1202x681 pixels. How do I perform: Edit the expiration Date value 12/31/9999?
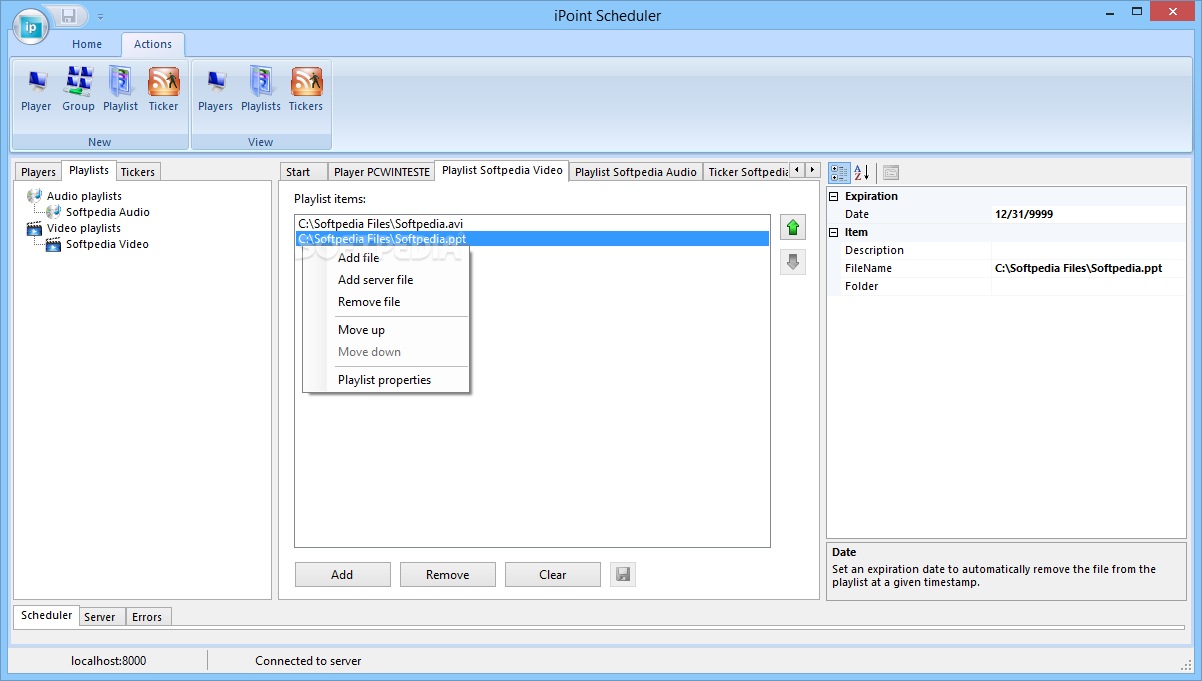1088,214
